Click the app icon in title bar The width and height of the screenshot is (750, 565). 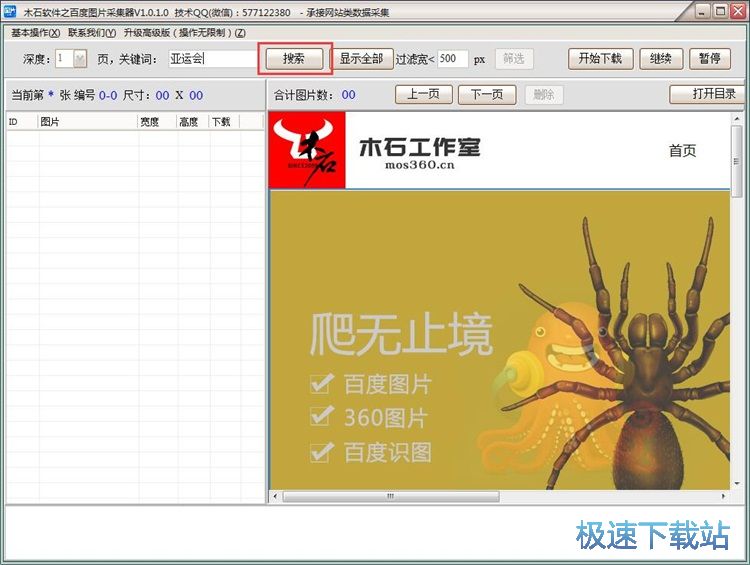tap(10, 11)
